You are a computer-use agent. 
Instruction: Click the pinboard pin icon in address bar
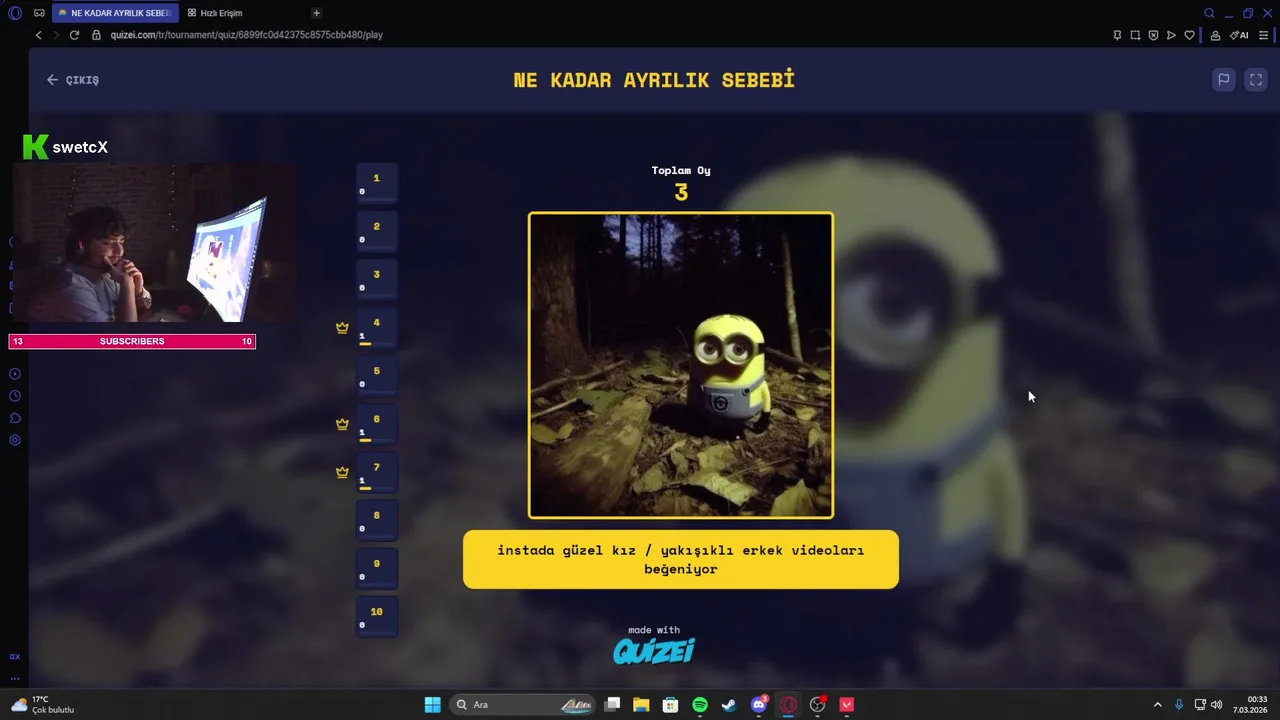(1117, 35)
